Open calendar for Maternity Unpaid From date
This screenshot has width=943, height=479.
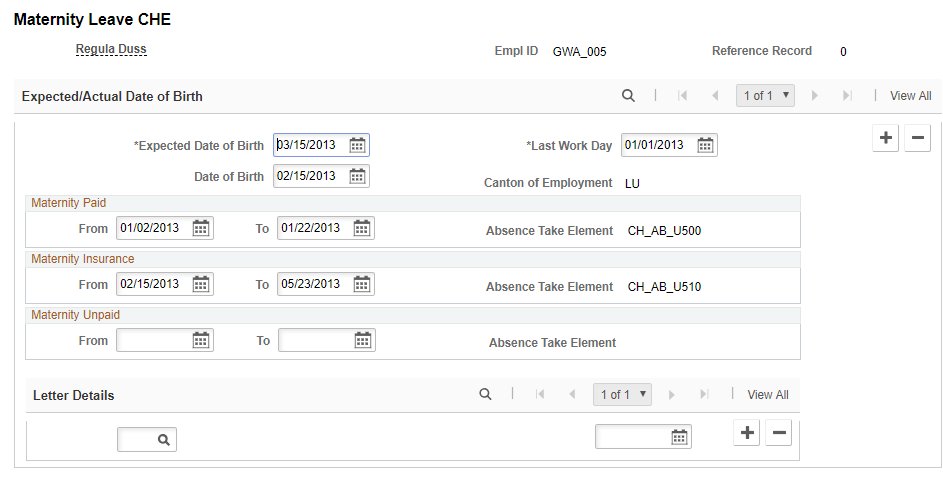200,340
